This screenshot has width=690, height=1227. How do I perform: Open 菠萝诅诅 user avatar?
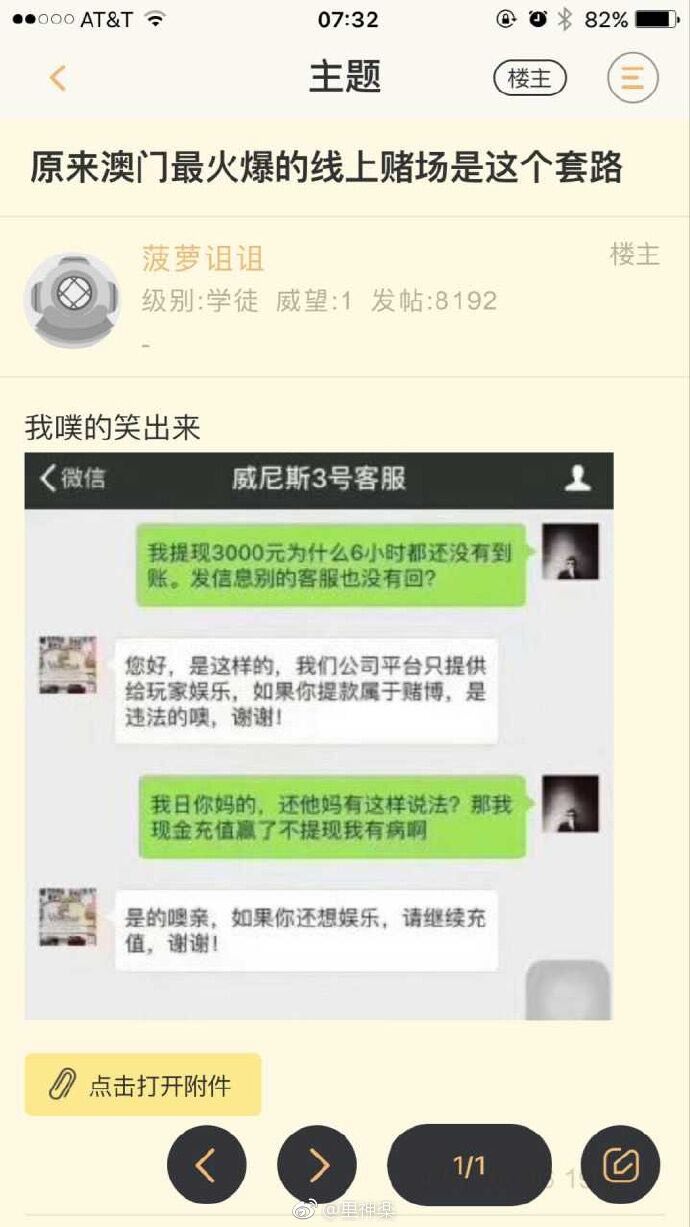pos(72,300)
